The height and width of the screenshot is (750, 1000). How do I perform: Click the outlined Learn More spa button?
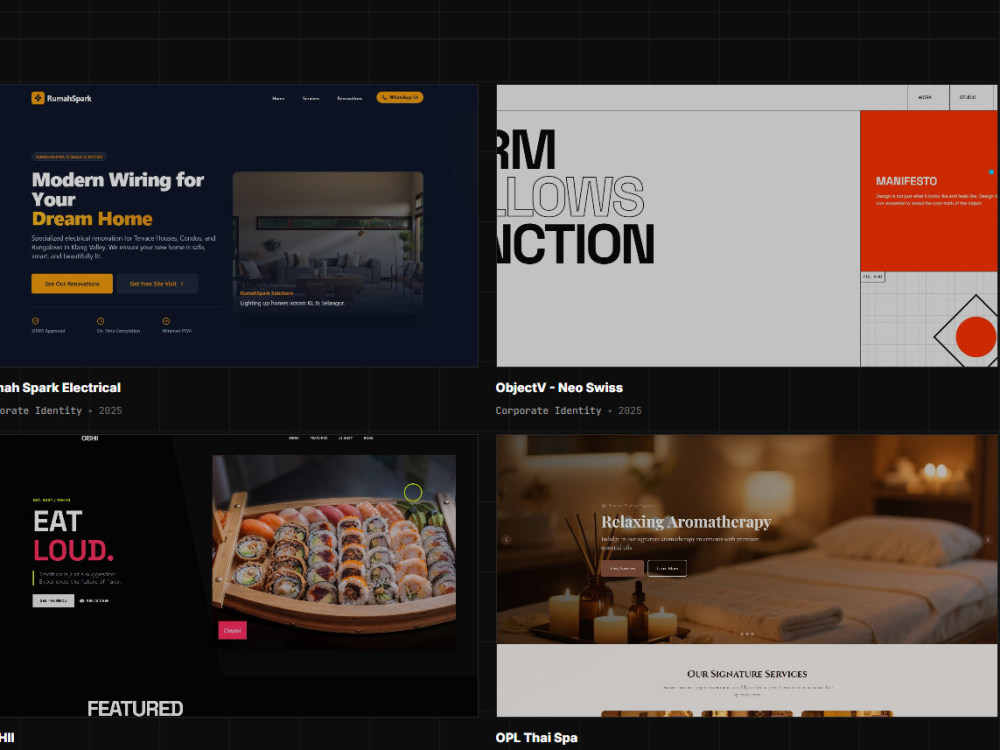click(x=667, y=568)
